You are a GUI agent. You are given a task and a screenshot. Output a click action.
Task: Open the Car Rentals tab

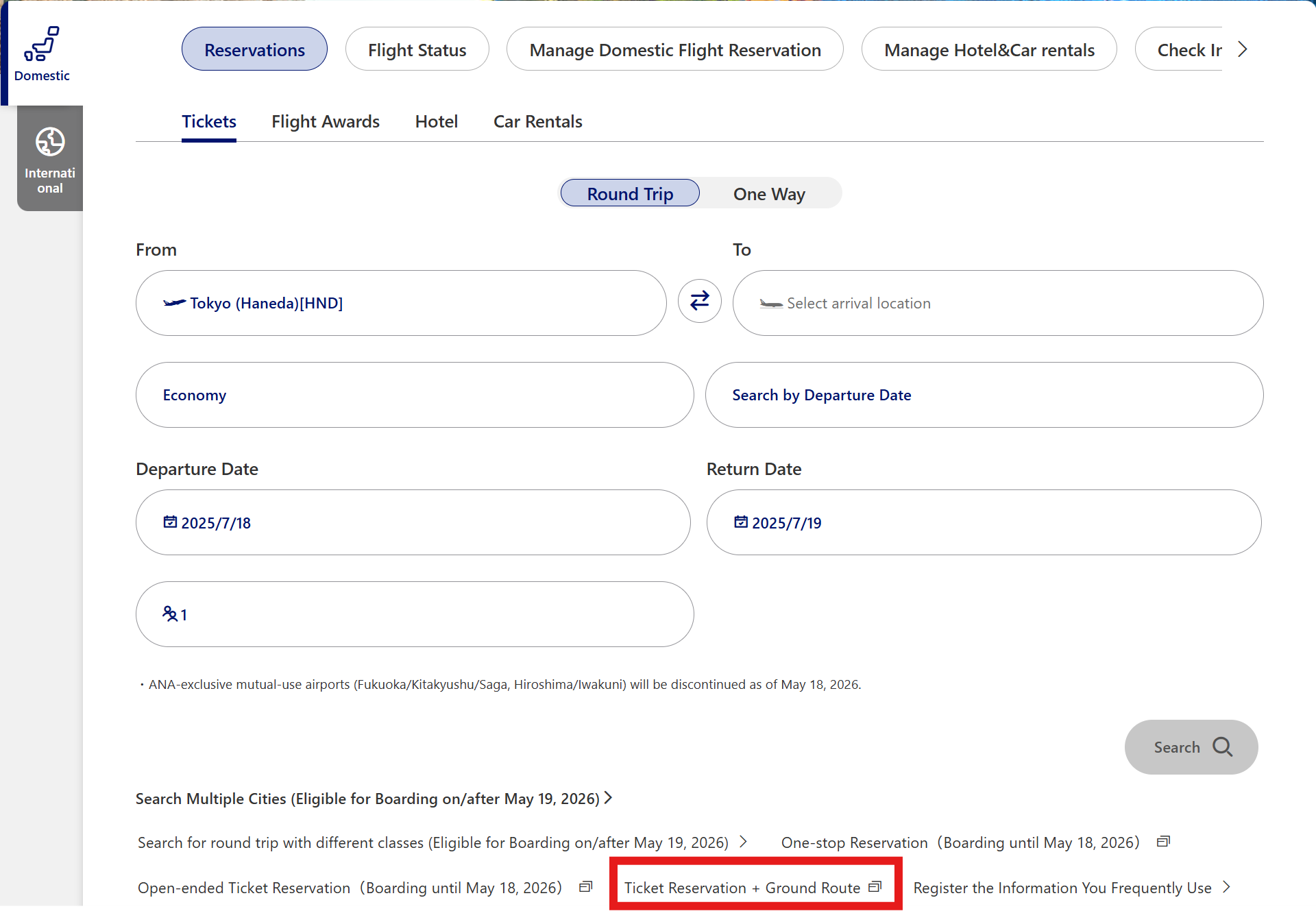coord(537,122)
